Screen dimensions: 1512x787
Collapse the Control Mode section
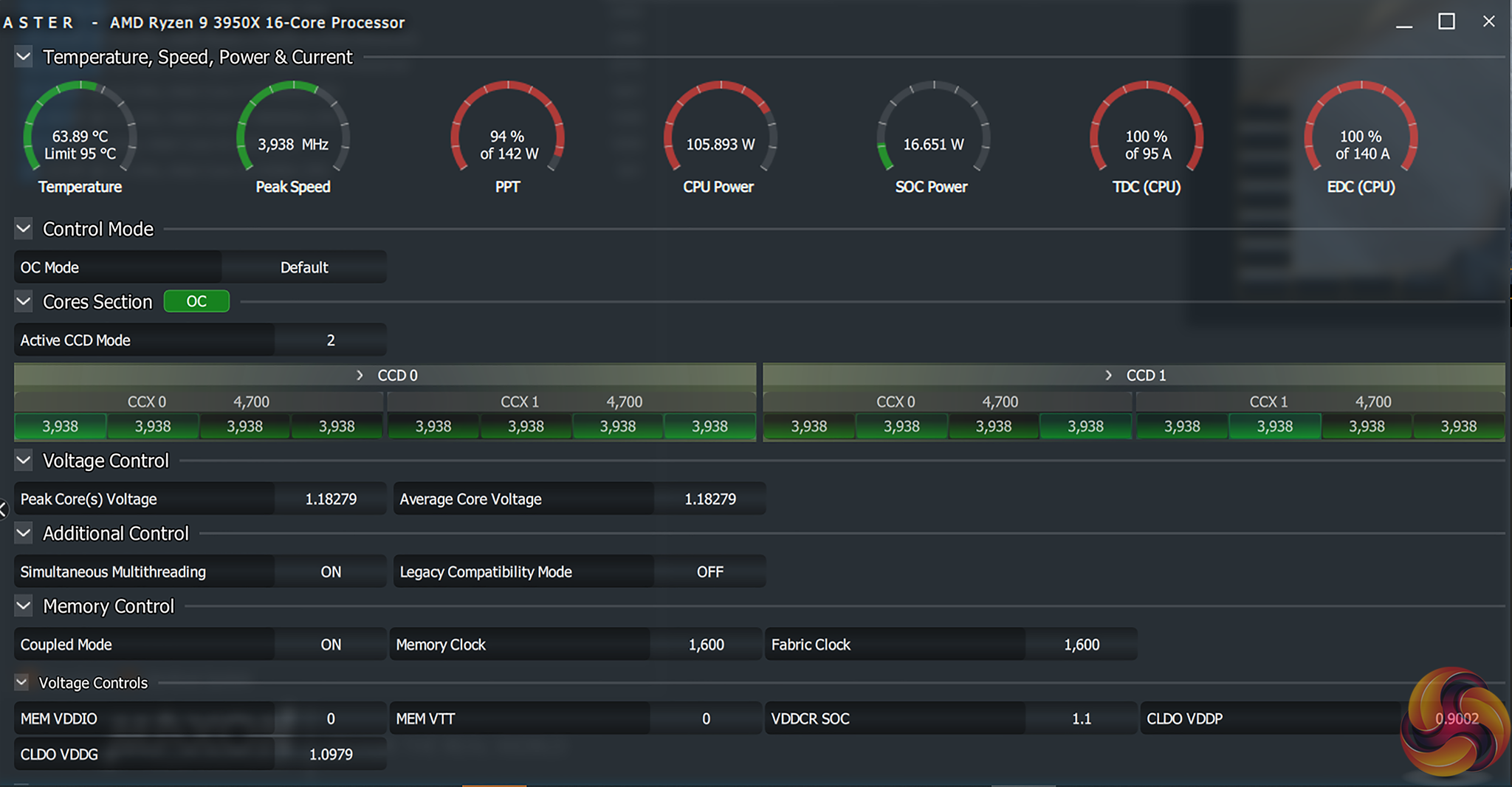[x=24, y=229]
